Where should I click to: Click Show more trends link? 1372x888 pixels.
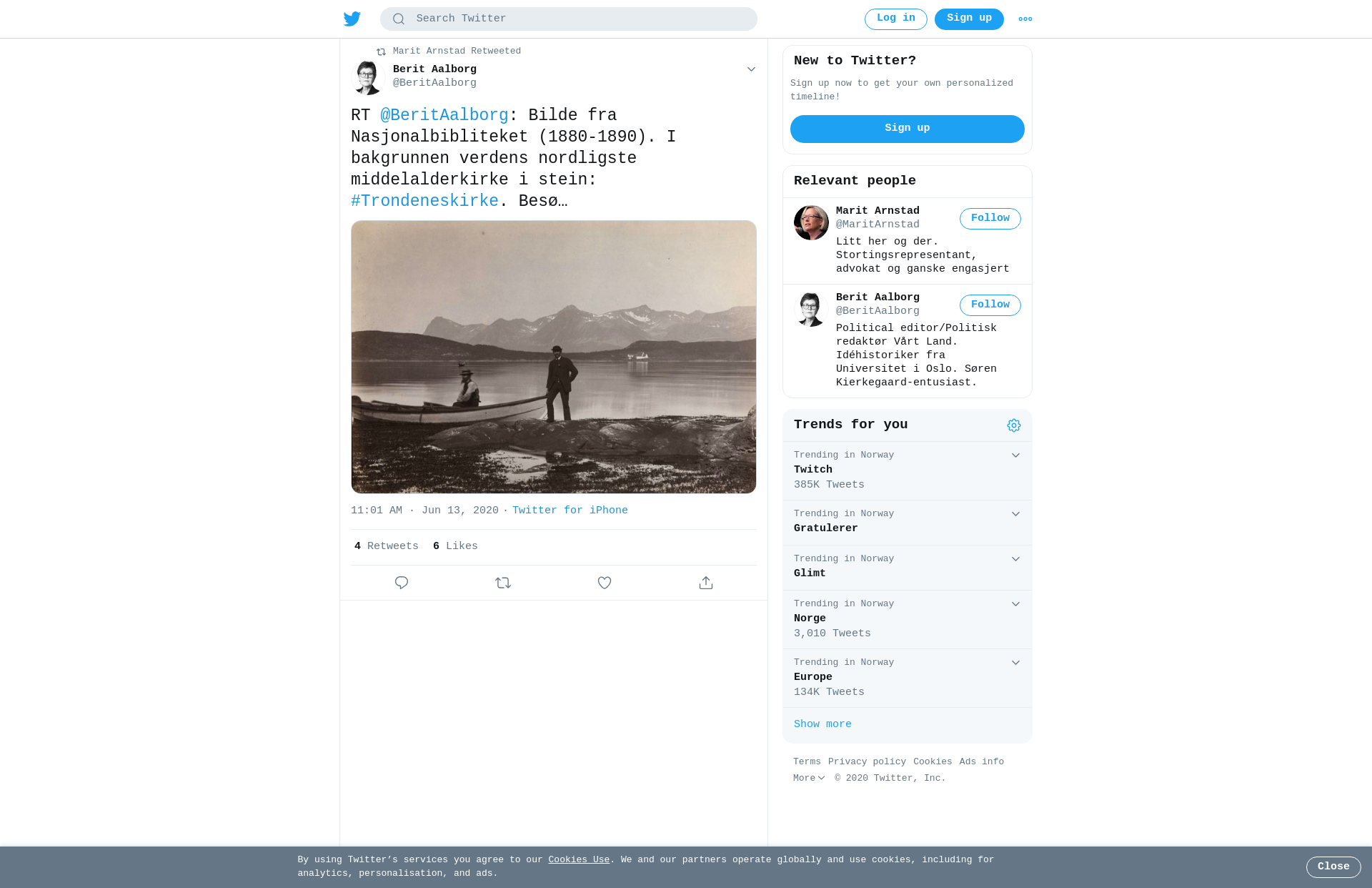point(822,724)
